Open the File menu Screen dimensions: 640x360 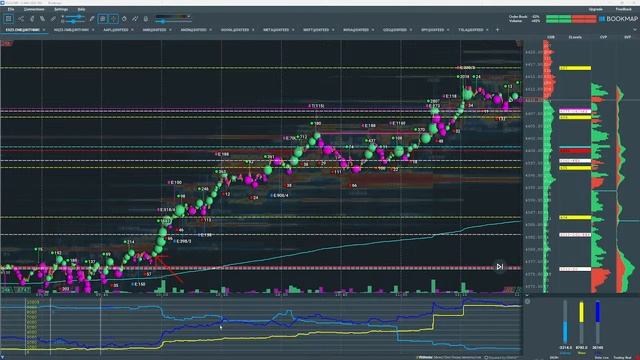(x=11, y=9)
